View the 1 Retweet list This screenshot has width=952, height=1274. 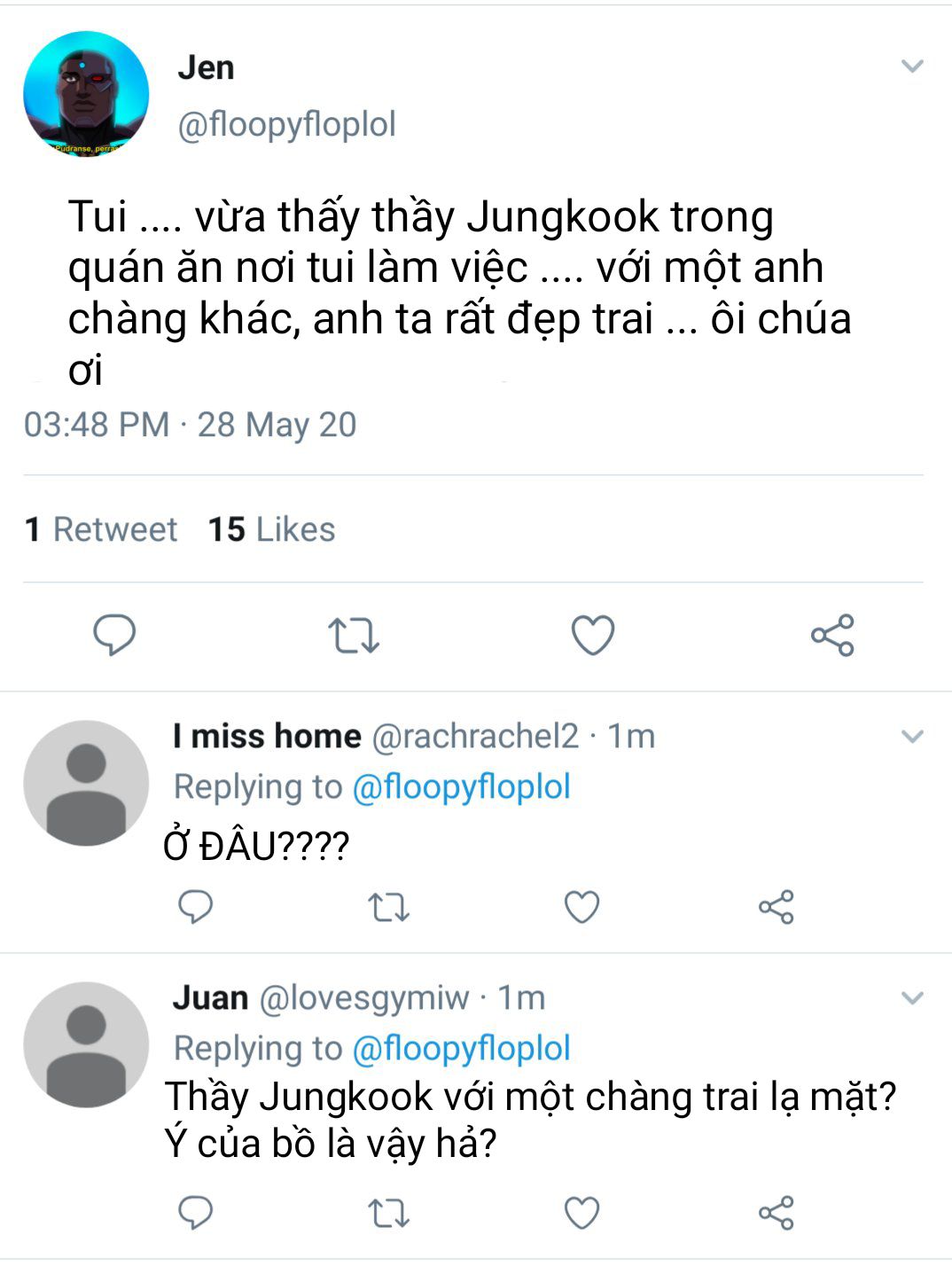pyautogui.click(x=101, y=529)
